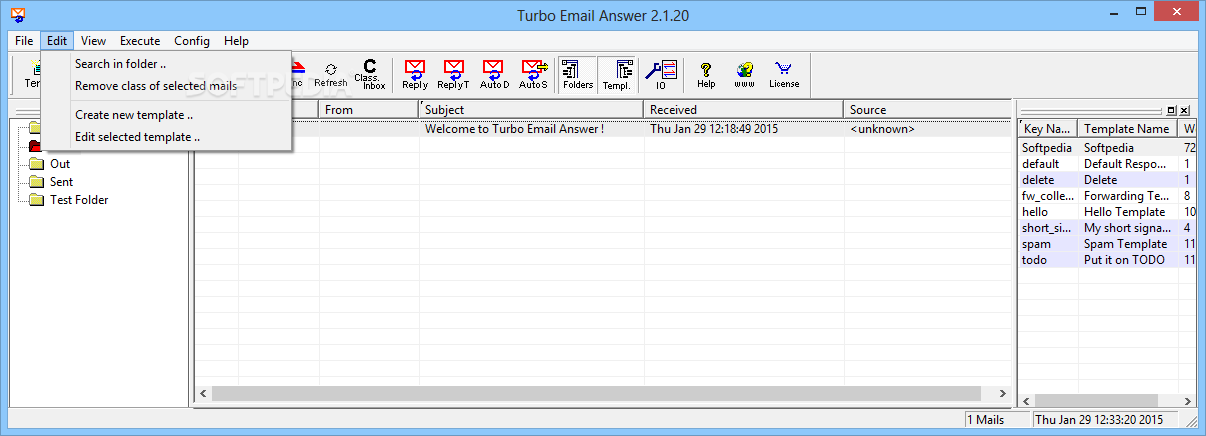The height and width of the screenshot is (436, 1206).
Task: Select the Test Folder label
Action: [x=79, y=200]
